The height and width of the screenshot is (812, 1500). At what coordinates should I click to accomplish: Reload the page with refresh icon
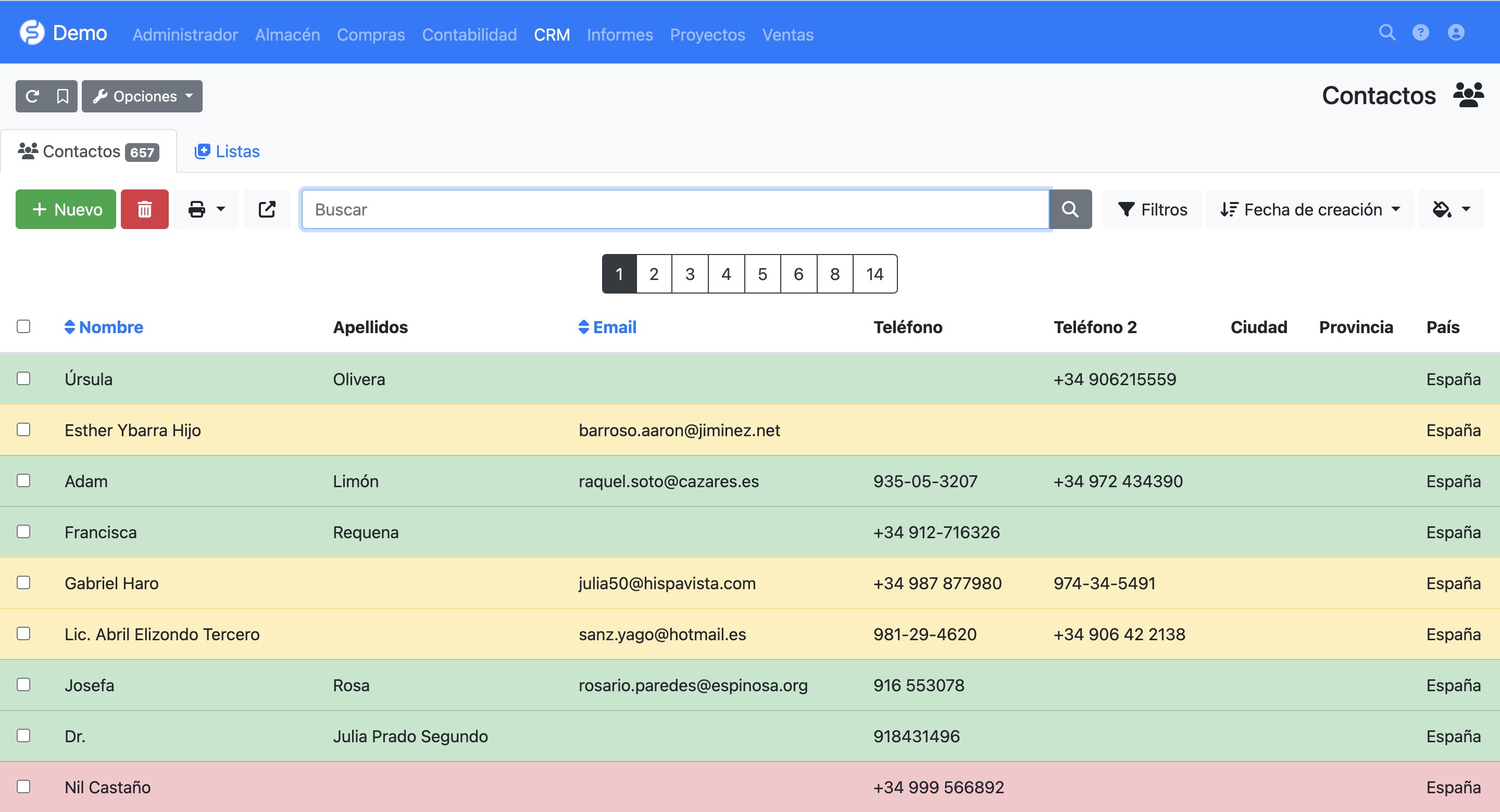(x=32, y=96)
